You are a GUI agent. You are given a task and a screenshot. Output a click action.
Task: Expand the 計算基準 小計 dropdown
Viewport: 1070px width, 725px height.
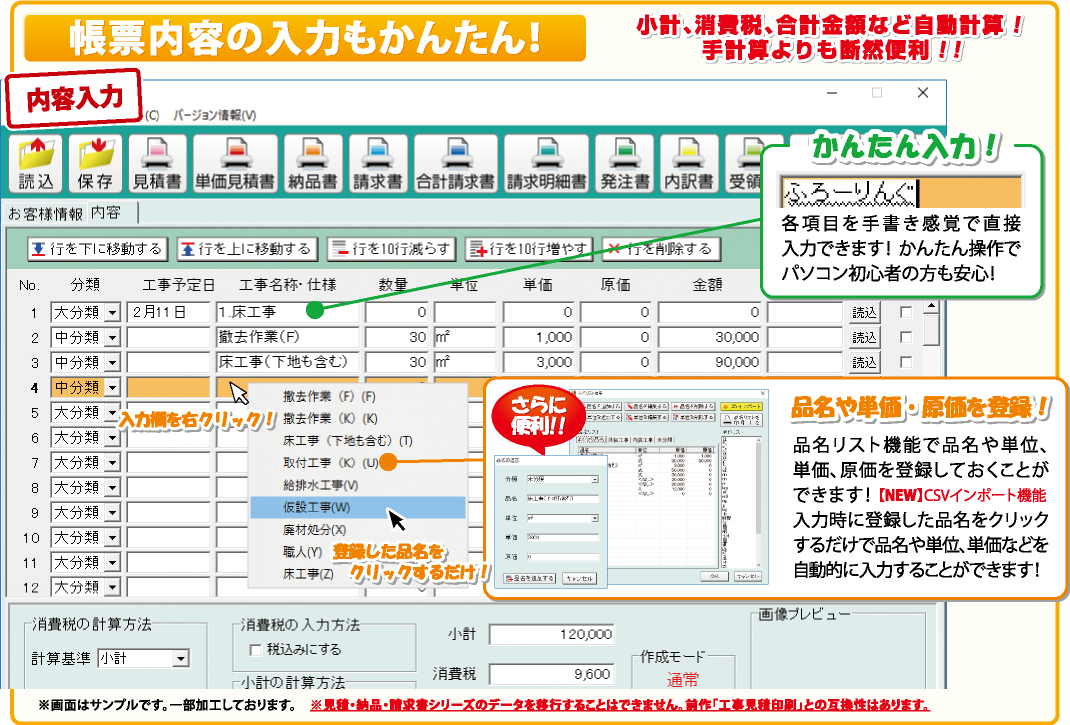pos(180,658)
